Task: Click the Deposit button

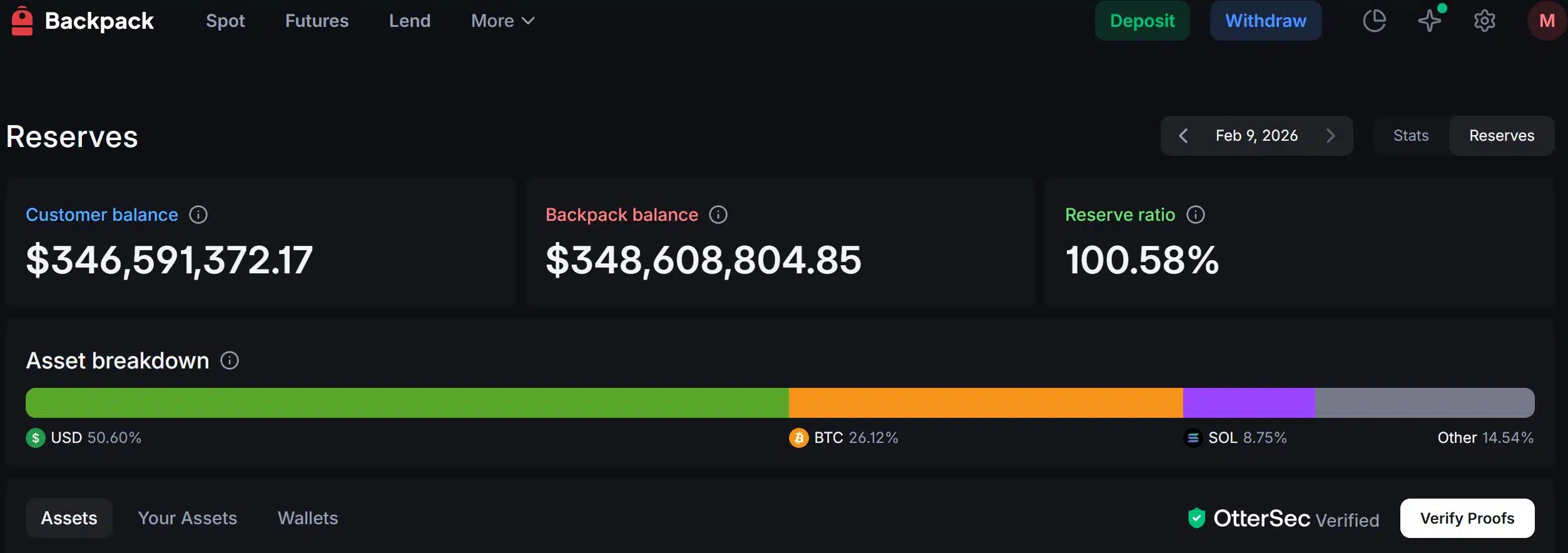Action: pyautogui.click(x=1142, y=20)
